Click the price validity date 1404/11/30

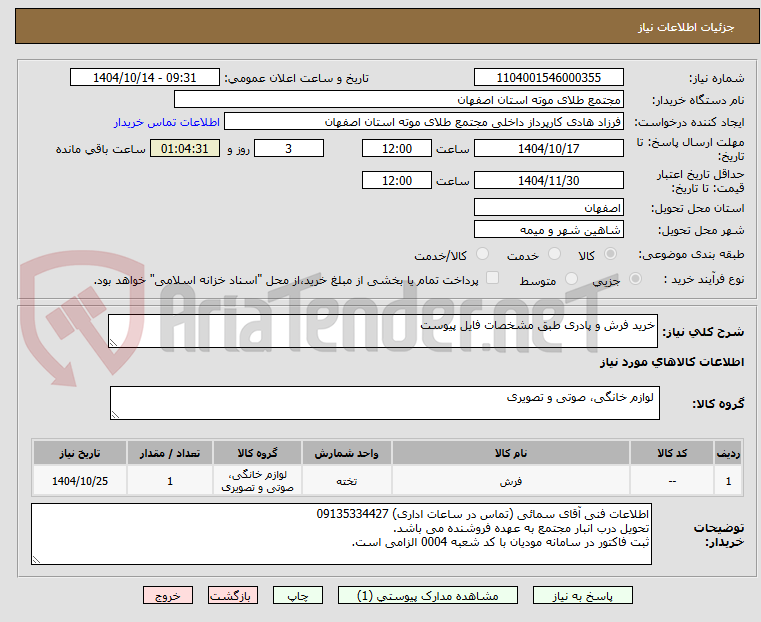tap(548, 180)
